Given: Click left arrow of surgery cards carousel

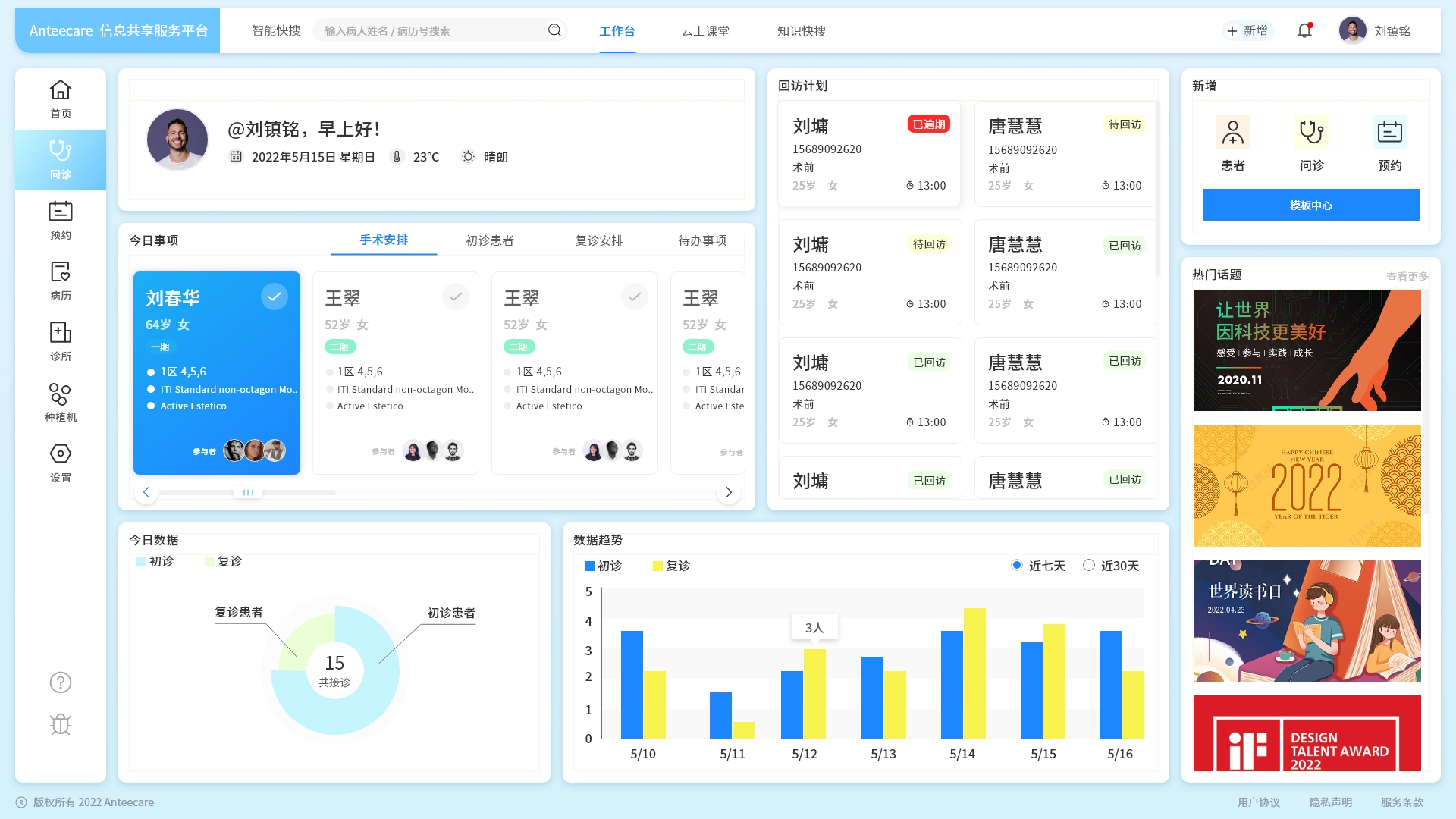Looking at the screenshot, I should 146,492.
